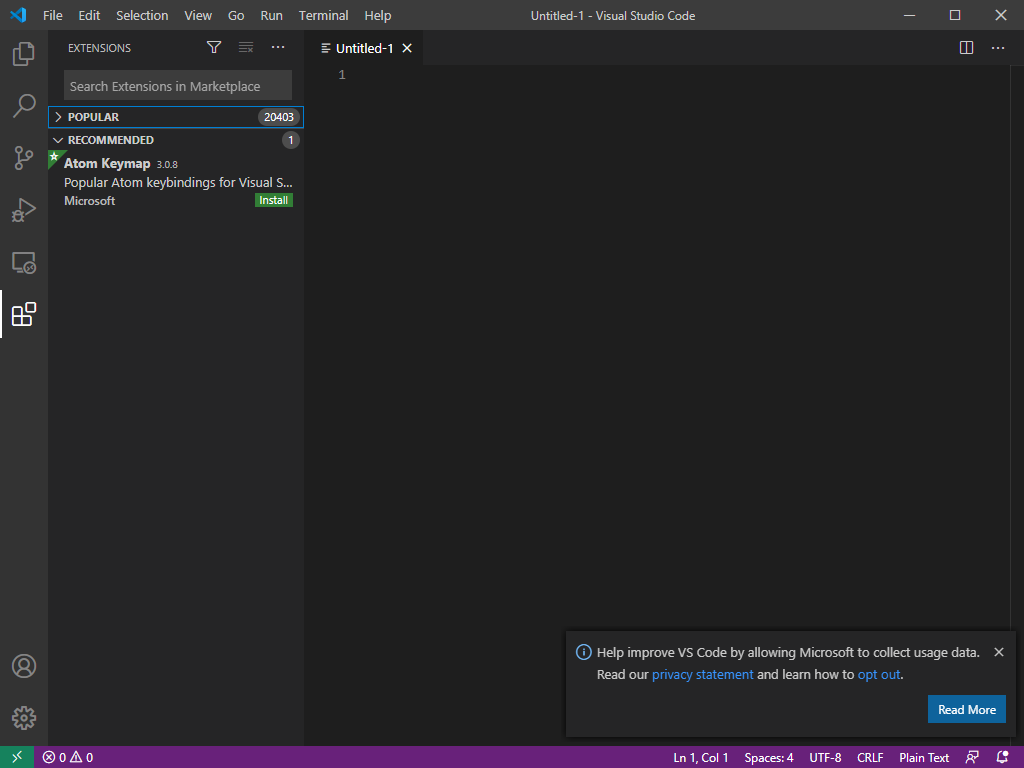Open the Edit menu

click(89, 16)
